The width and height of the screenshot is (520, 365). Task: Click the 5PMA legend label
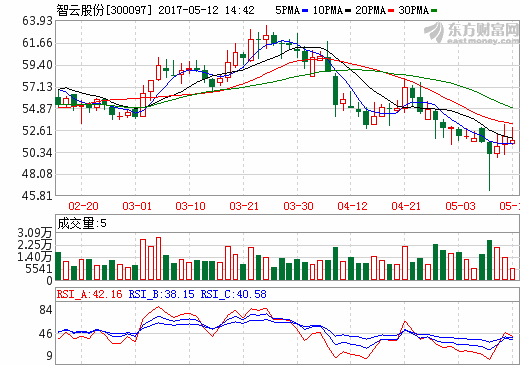pos(288,10)
